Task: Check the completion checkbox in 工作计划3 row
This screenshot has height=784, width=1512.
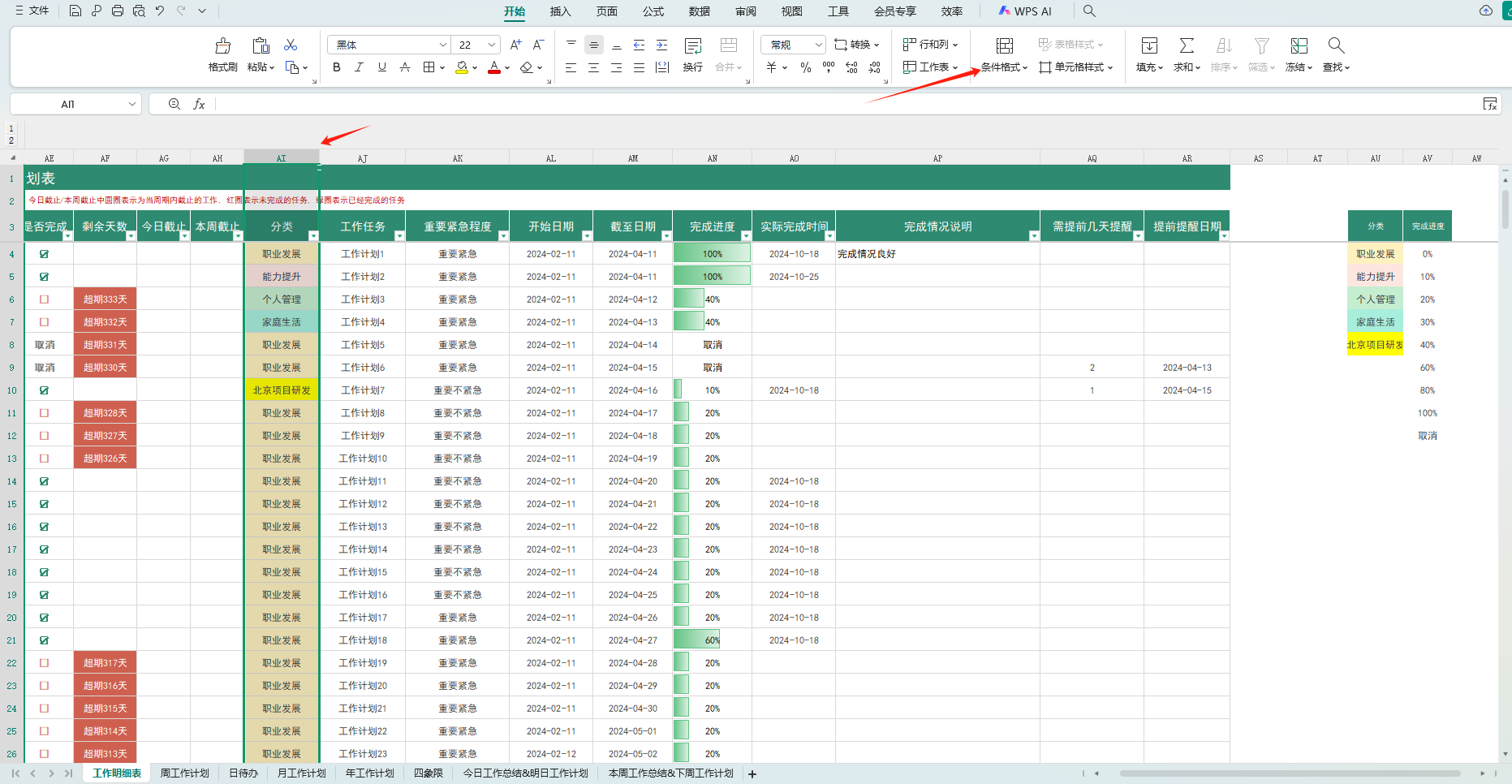Action: [x=45, y=299]
